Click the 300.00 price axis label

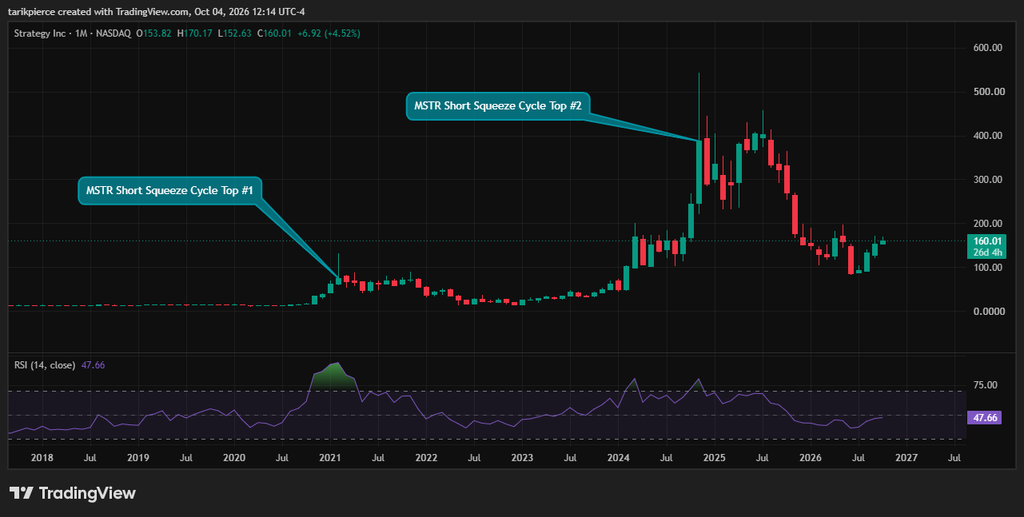point(988,180)
